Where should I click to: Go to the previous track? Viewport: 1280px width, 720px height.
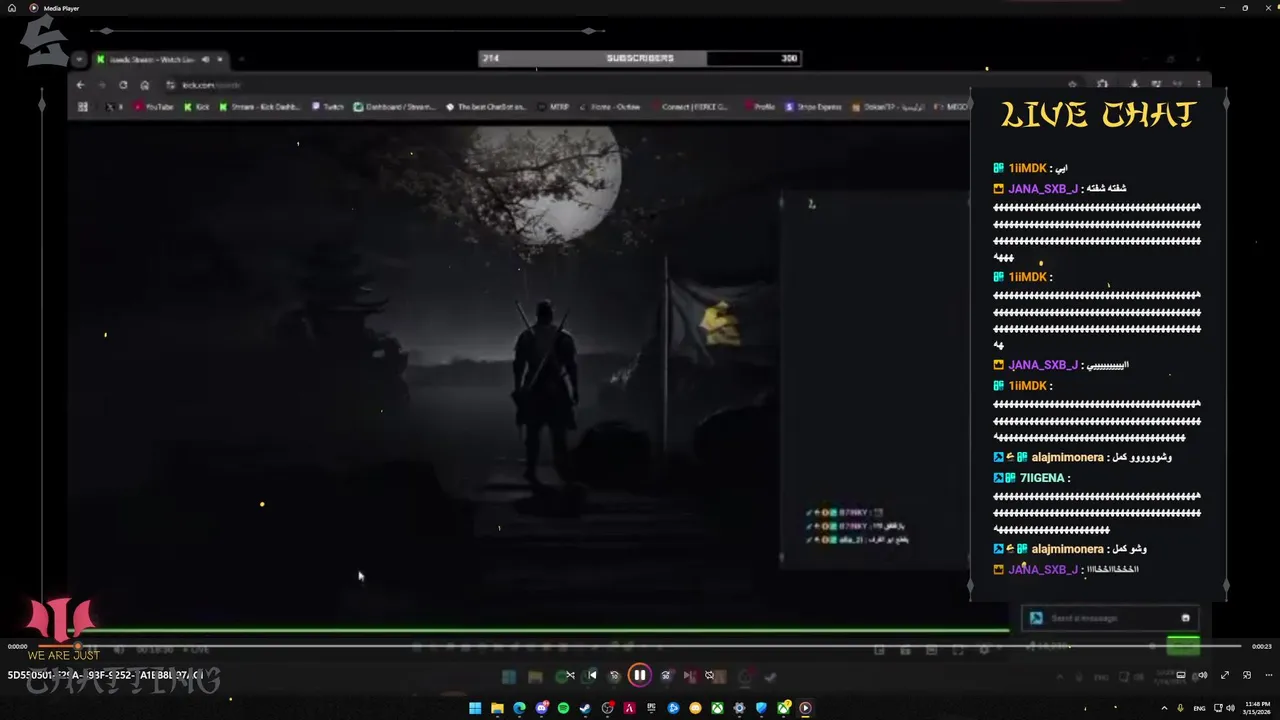592,675
